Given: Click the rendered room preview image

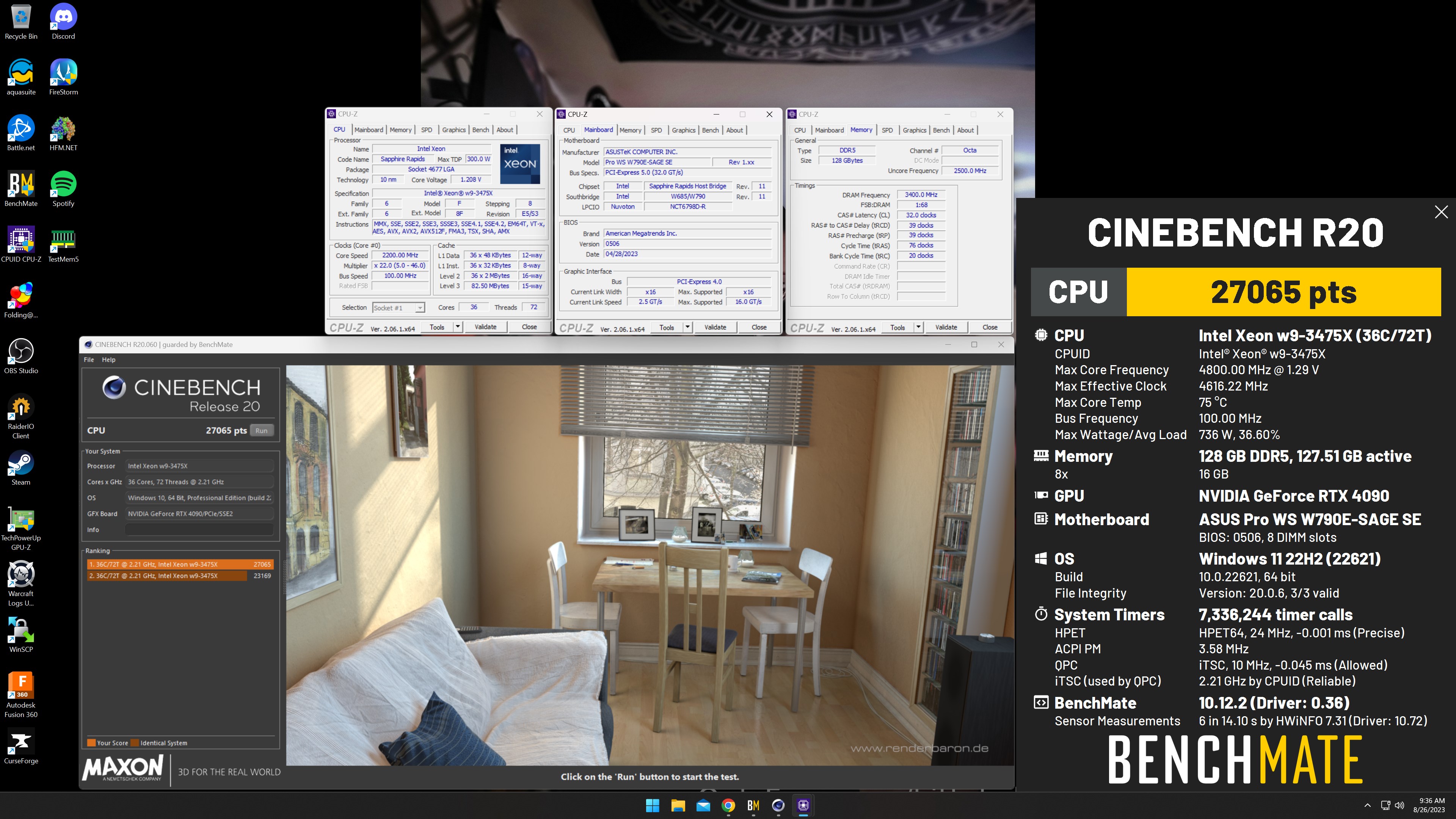Looking at the screenshot, I should pyautogui.click(x=650, y=565).
